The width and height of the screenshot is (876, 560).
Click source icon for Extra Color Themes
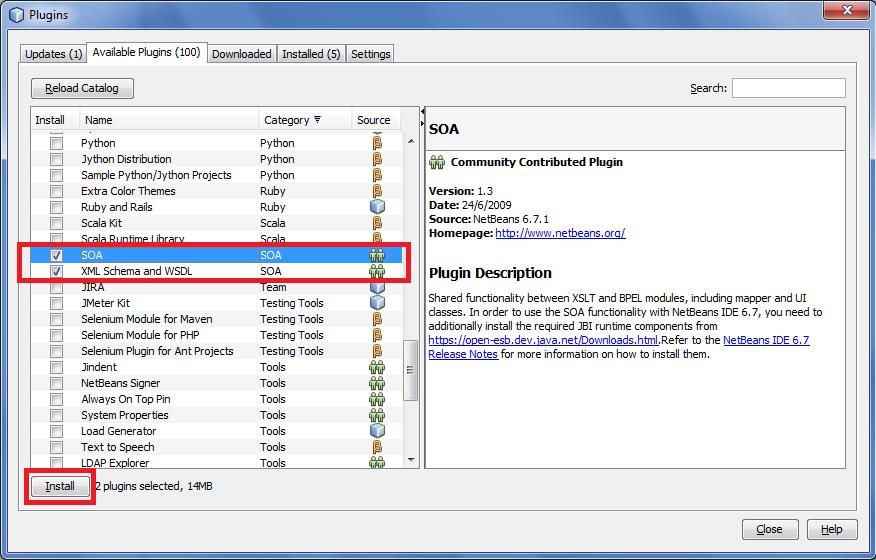point(377,191)
